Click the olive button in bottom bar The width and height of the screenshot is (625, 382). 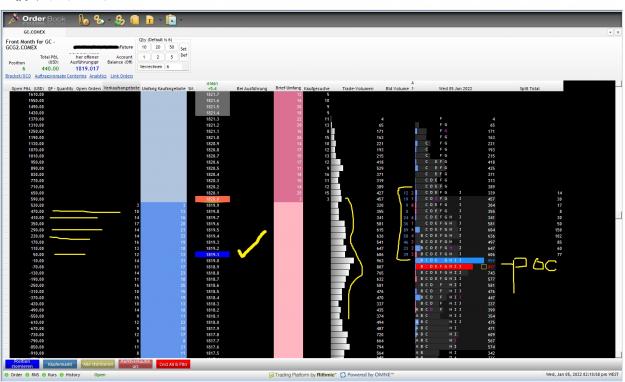98,364
